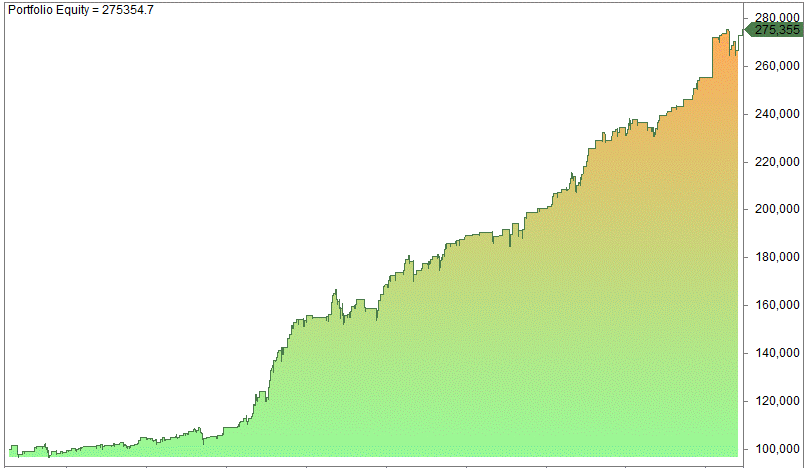Image resolution: width=809 pixels, height=471 pixels.
Task: Select the 180,000 axis label
Action: [x=777, y=258]
